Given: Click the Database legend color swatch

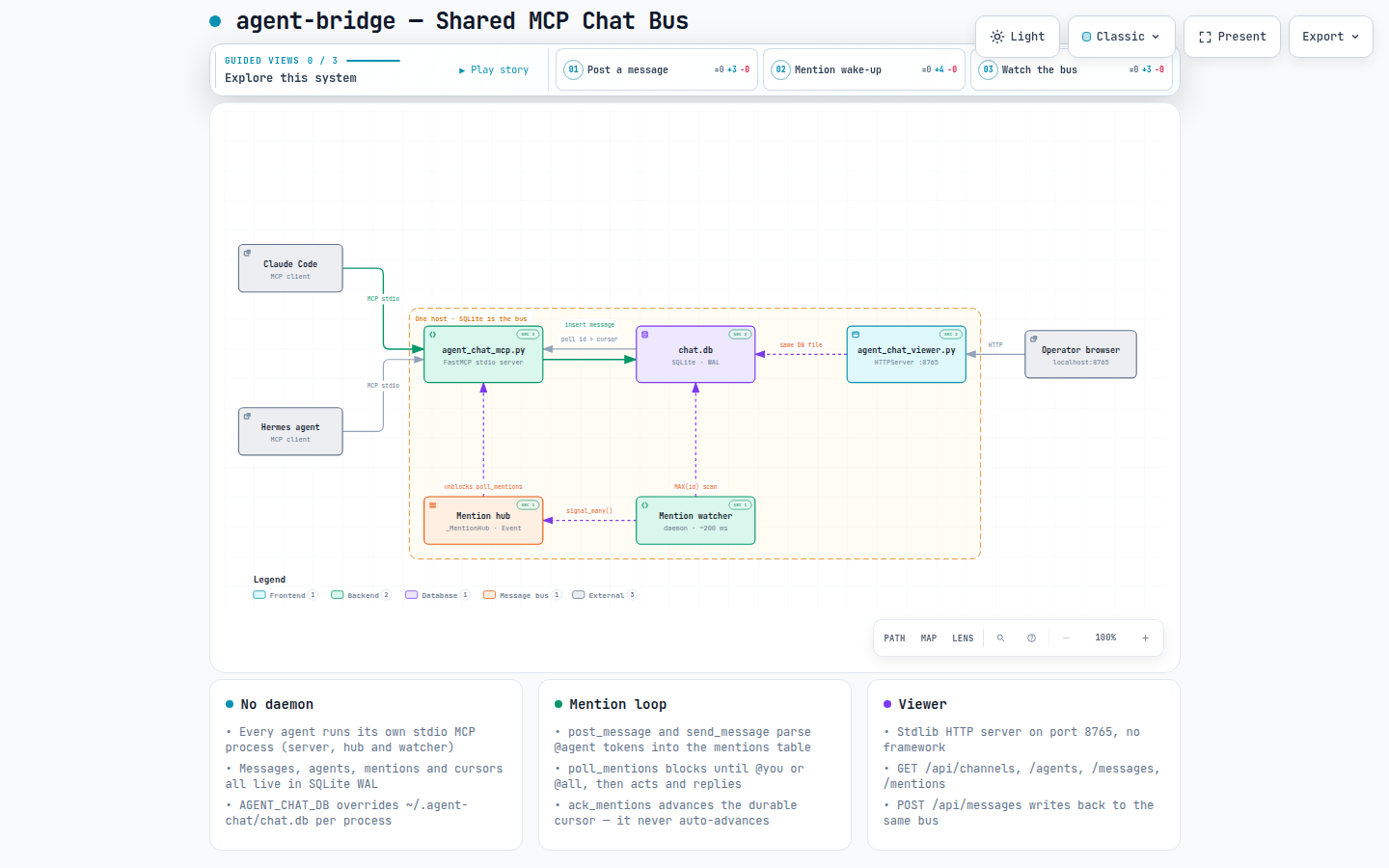Looking at the screenshot, I should click(x=412, y=595).
